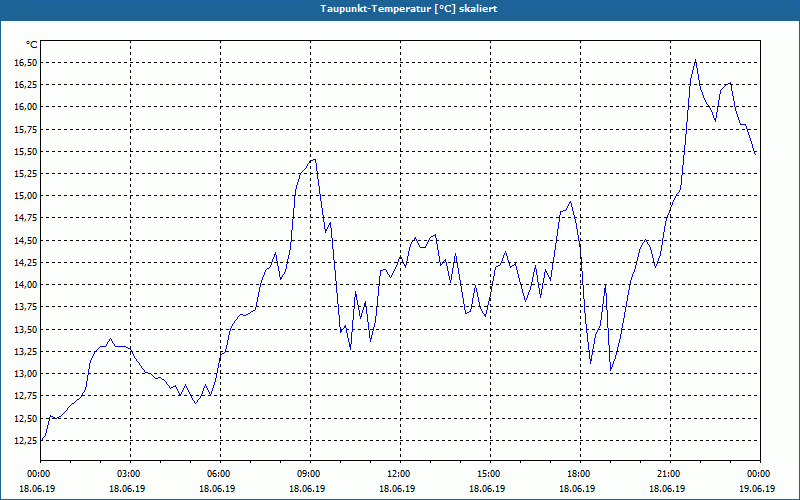
Task: Click the 14,75 y-axis value
Action: point(25,218)
